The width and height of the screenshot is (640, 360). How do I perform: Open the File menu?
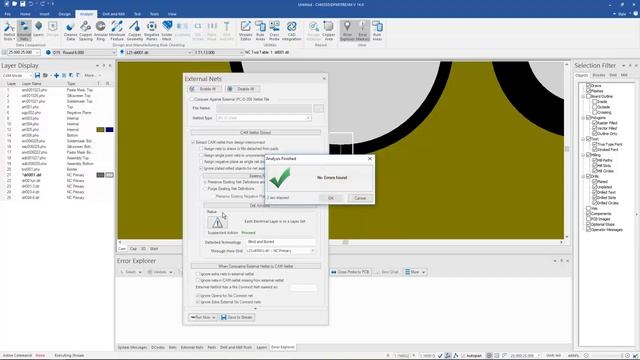coord(8,14)
